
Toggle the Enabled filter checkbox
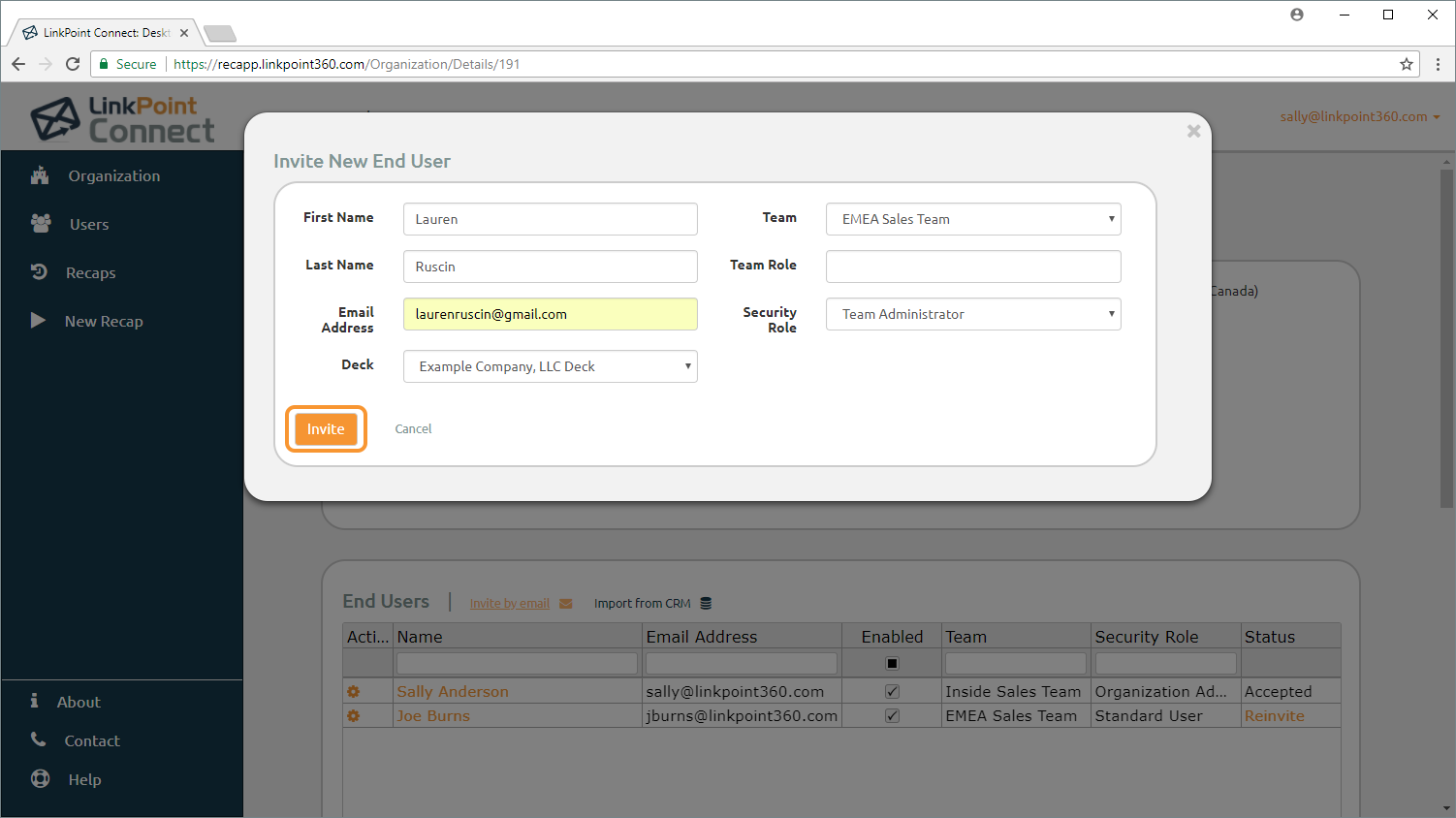[892, 664]
